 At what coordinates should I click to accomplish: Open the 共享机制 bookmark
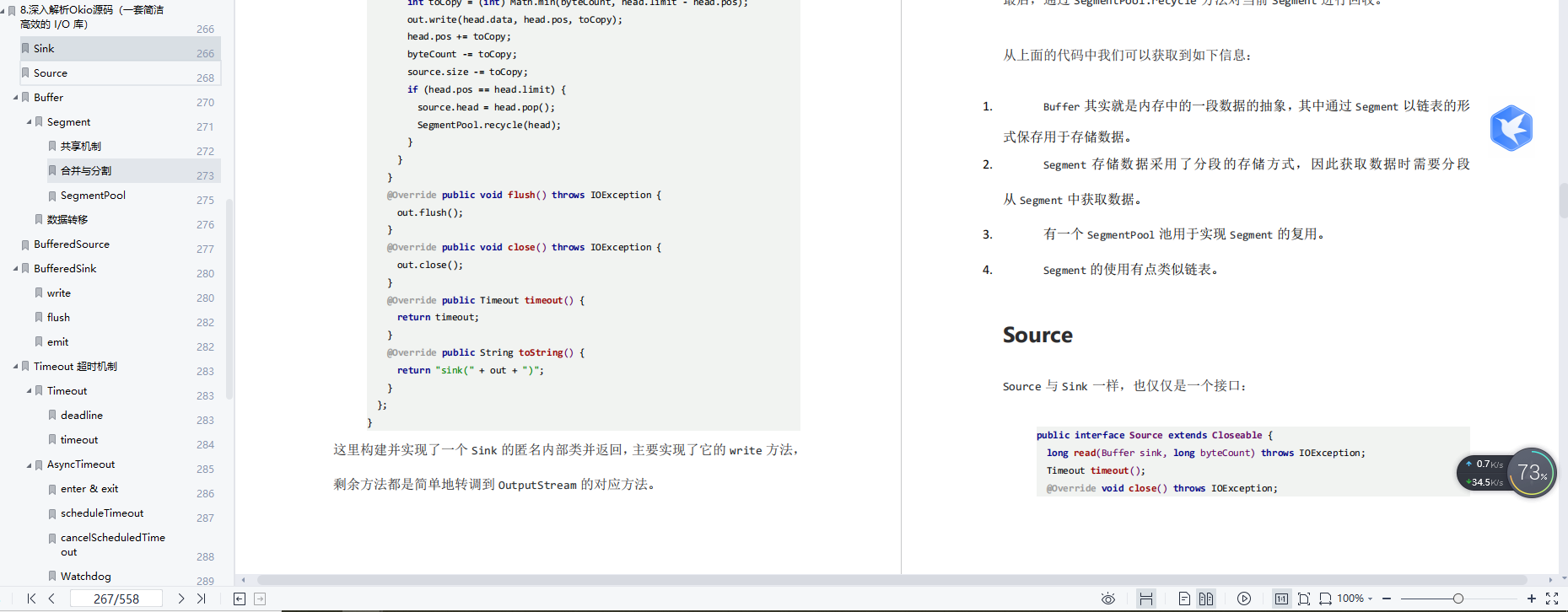81,147
